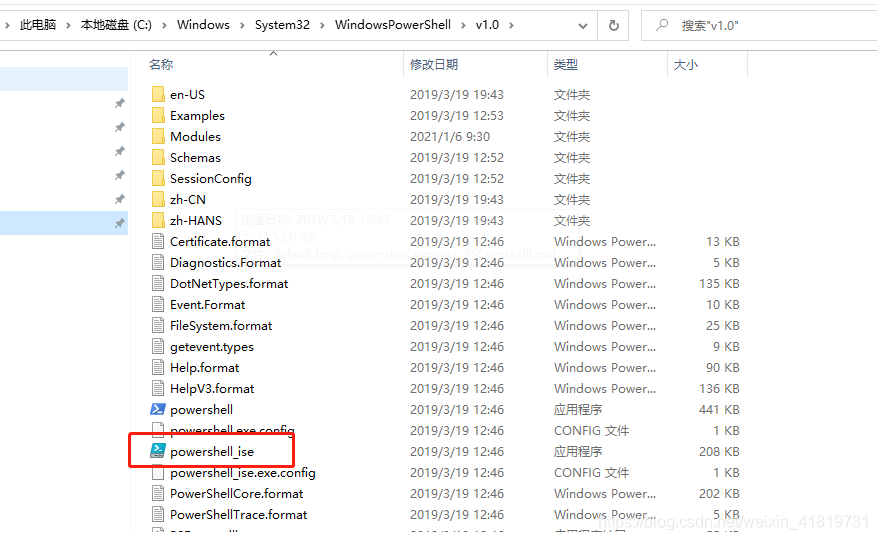Click the Help.format file icon

pos(158,367)
